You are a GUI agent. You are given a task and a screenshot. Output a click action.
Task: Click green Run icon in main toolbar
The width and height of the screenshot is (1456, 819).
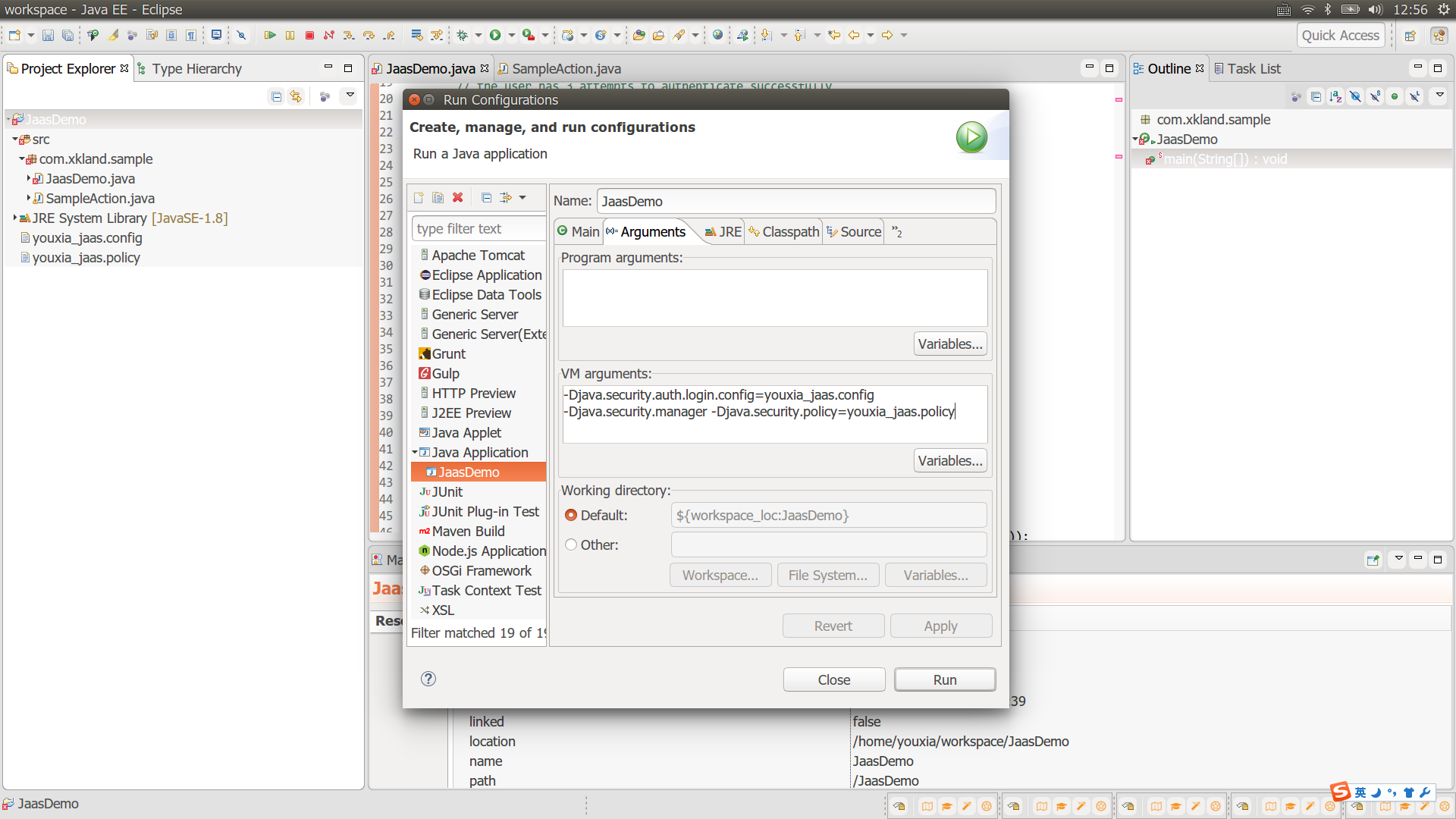click(x=495, y=35)
